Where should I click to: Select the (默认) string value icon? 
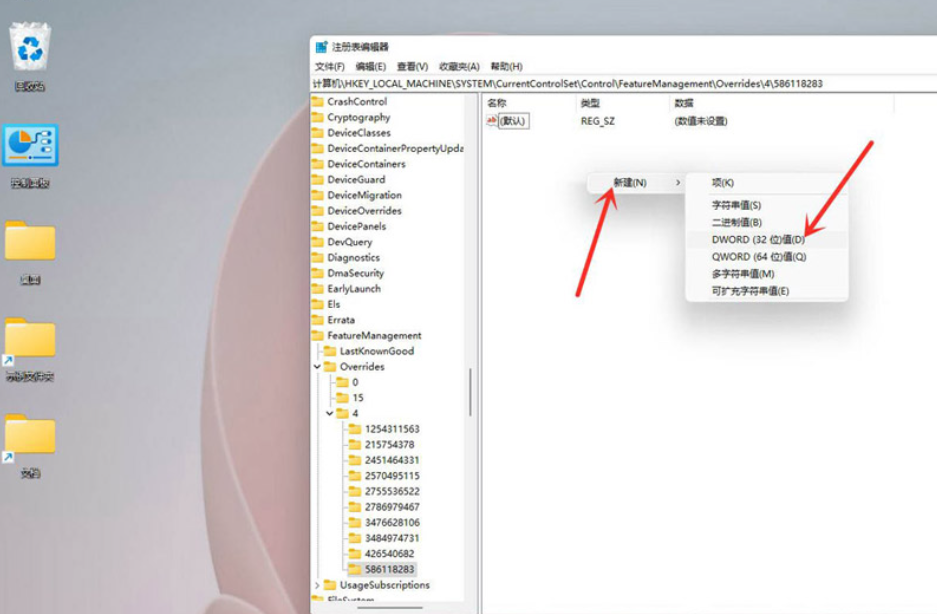point(492,121)
